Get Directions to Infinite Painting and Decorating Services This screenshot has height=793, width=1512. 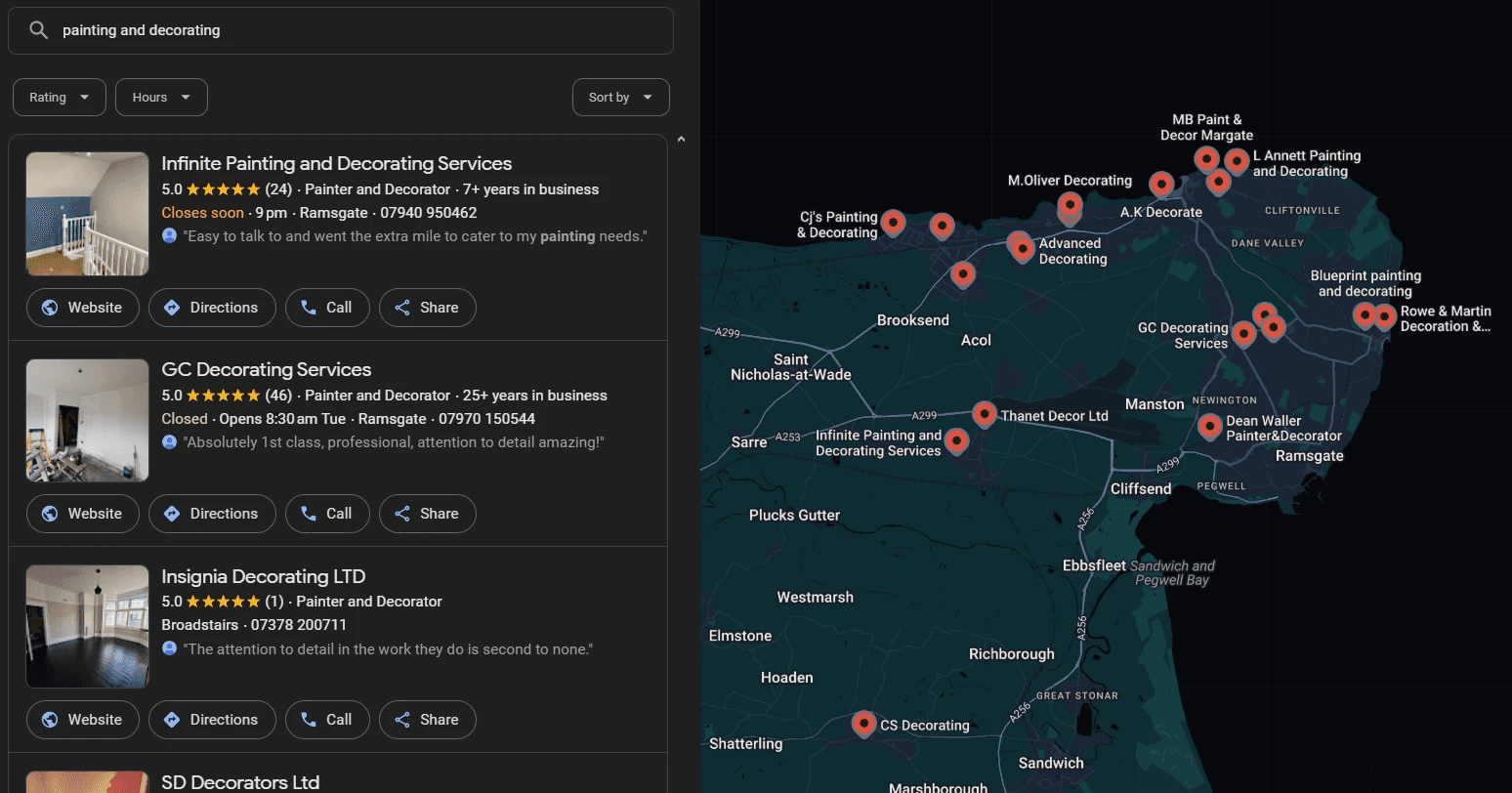[x=212, y=308]
